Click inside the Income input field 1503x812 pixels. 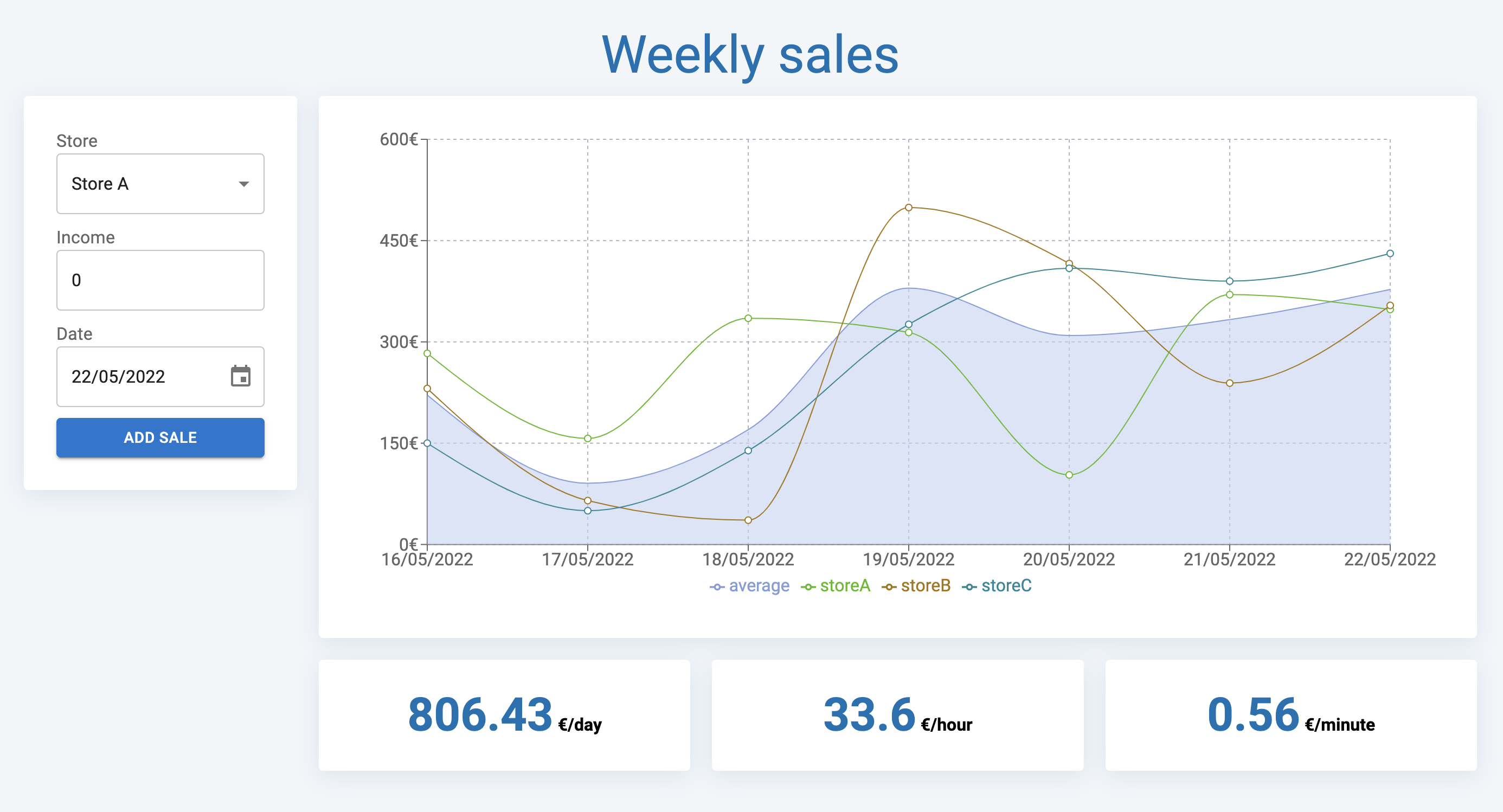coord(160,280)
